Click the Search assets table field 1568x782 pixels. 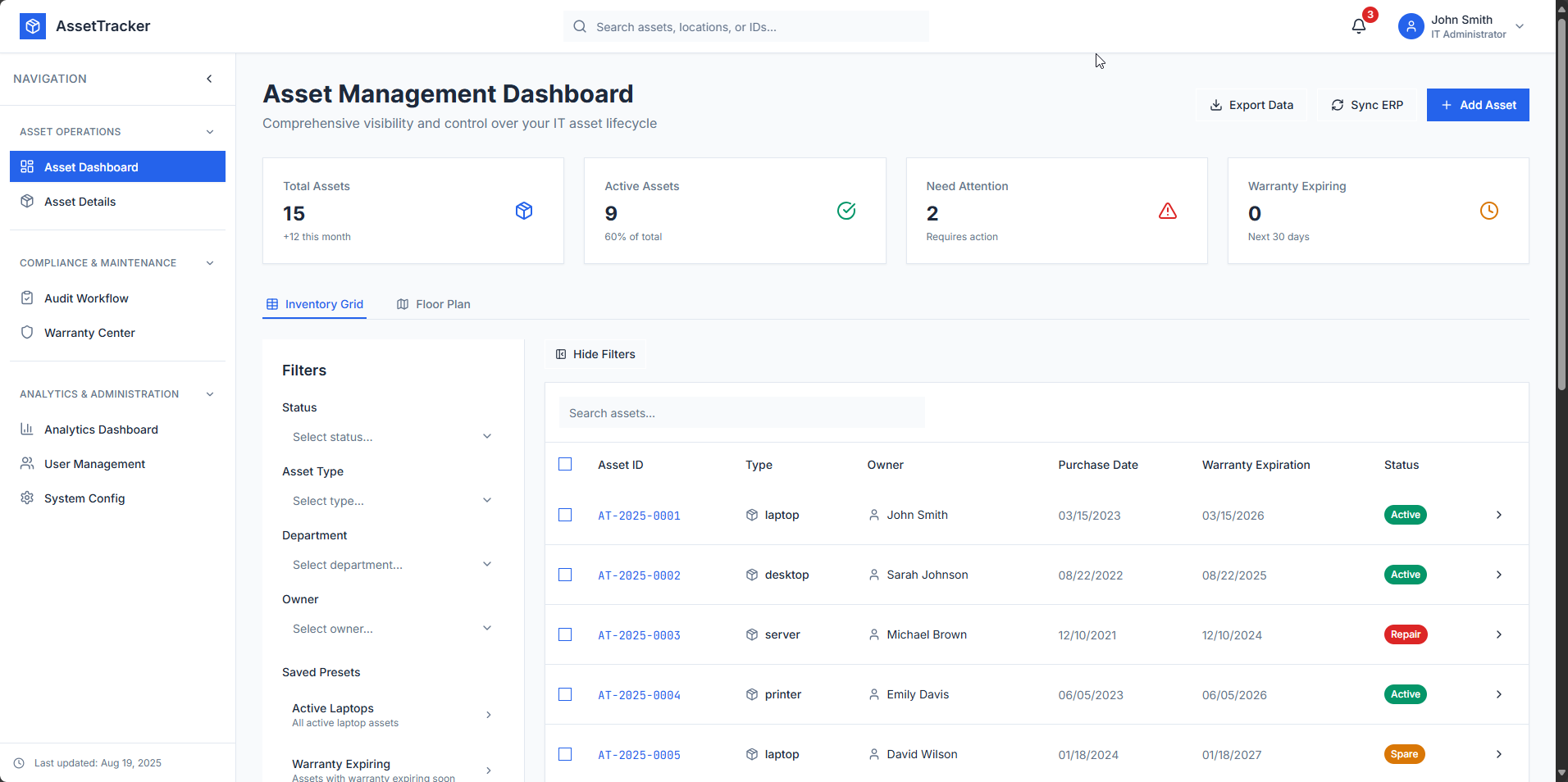click(742, 413)
